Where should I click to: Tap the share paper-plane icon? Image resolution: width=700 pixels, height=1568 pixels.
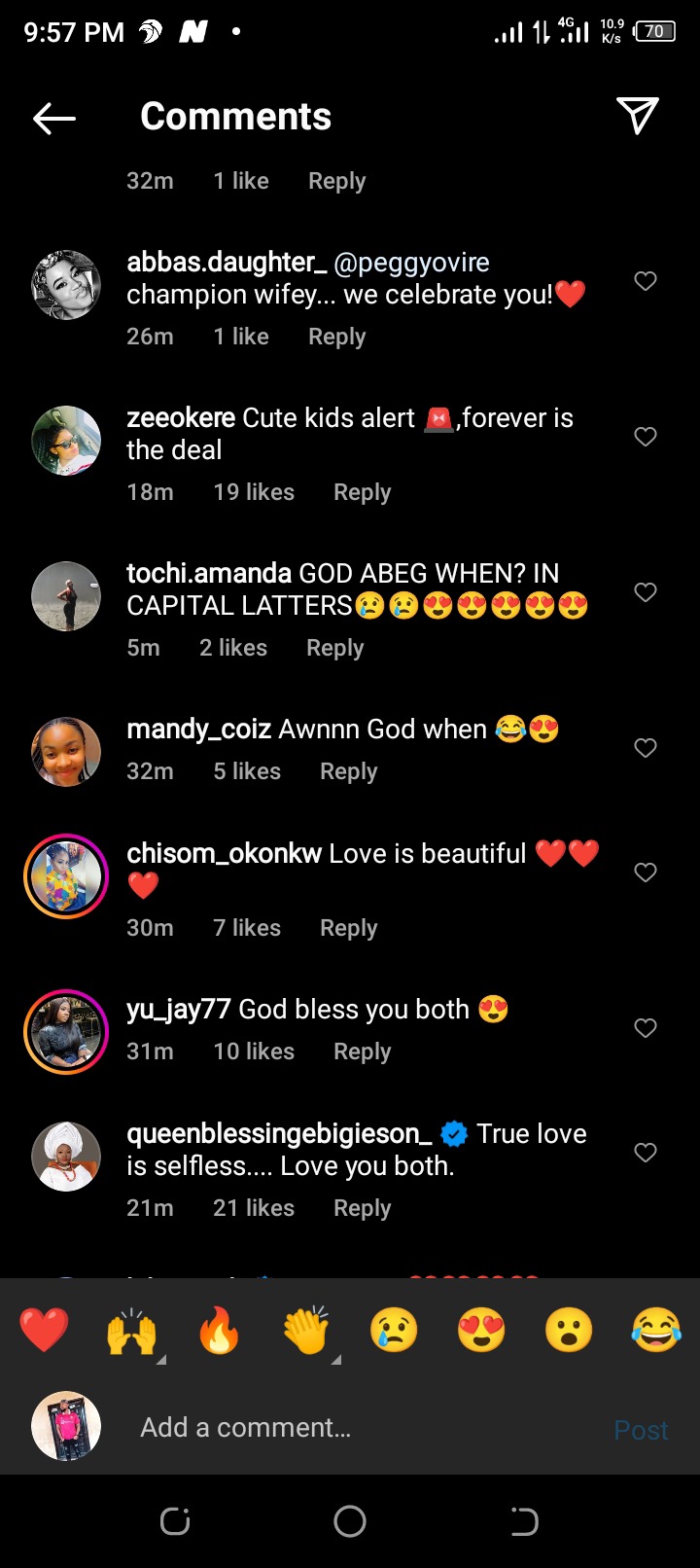click(638, 117)
